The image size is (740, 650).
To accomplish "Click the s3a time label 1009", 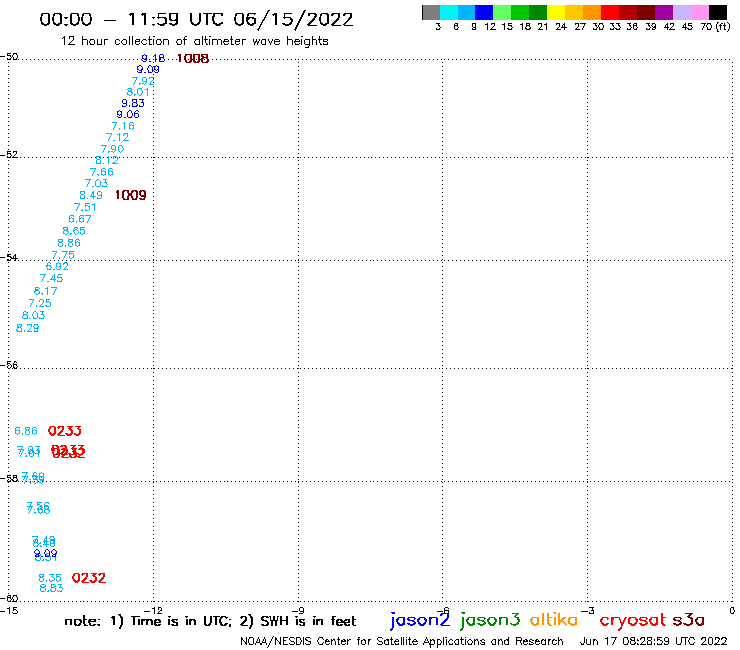I will pyautogui.click(x=131, y=195).
